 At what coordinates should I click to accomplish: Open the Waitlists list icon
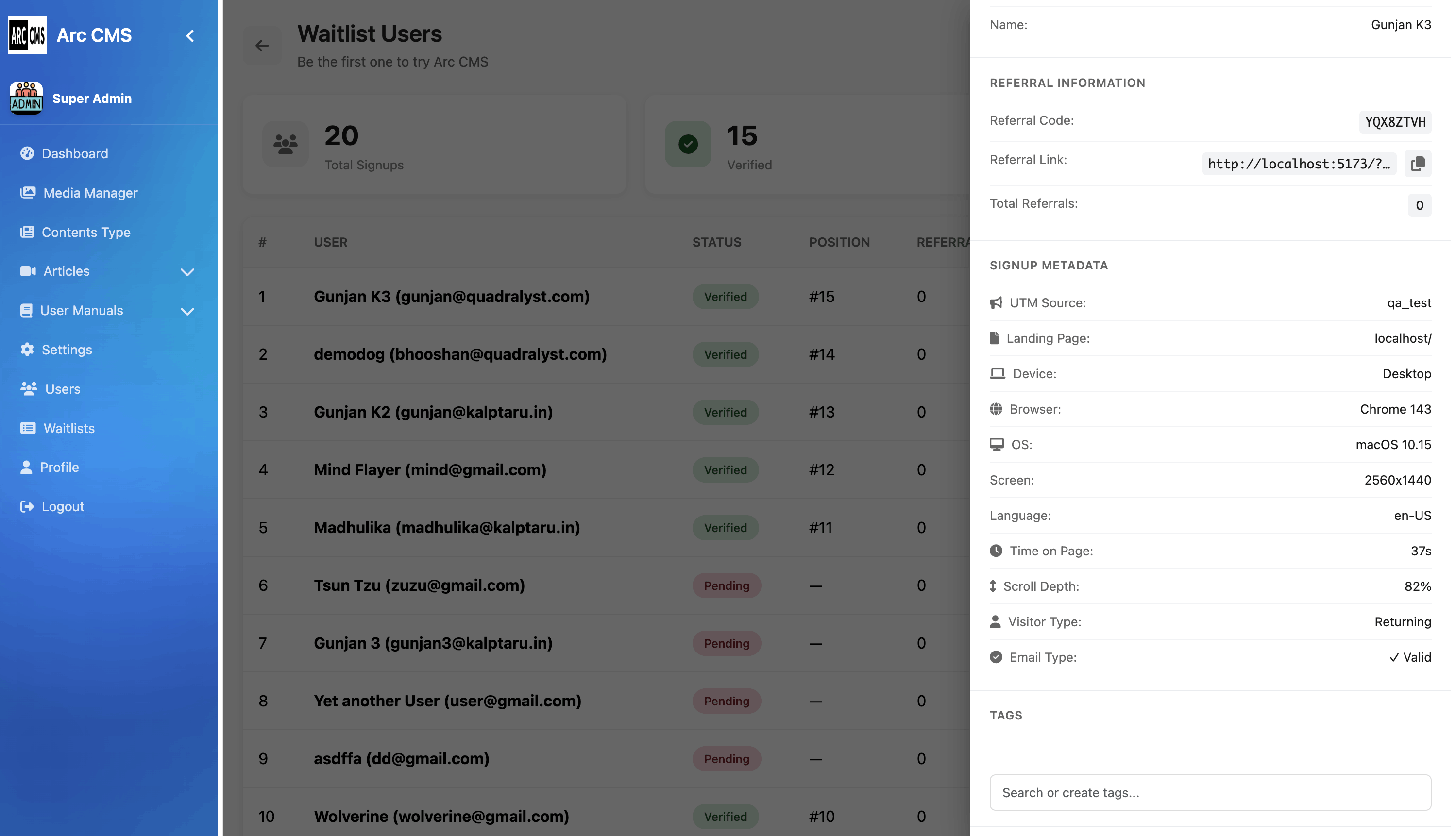point(27,428)
